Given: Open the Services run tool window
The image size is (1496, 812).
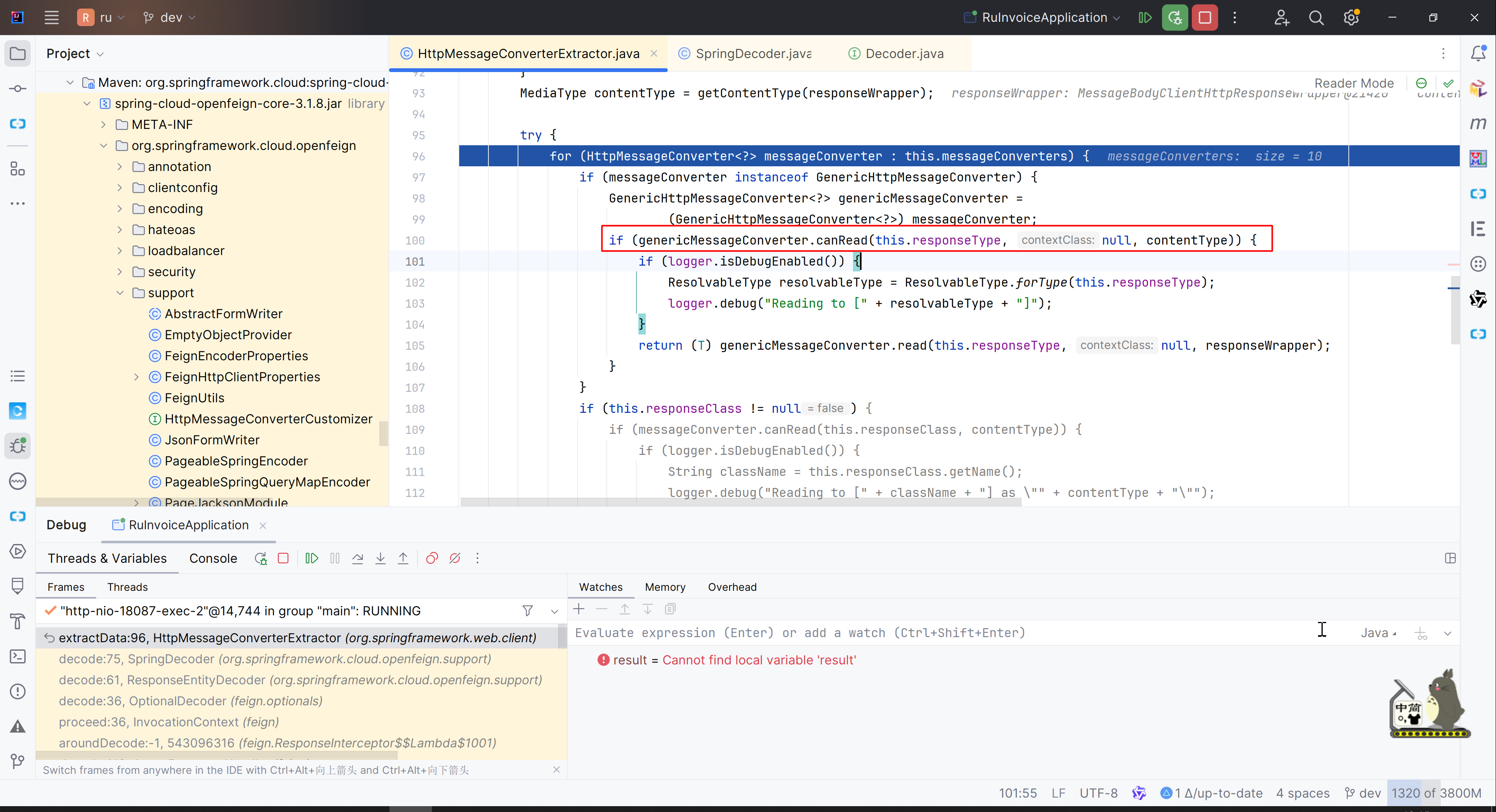Looking at the screenshot, I should click(x=18, y=551).
